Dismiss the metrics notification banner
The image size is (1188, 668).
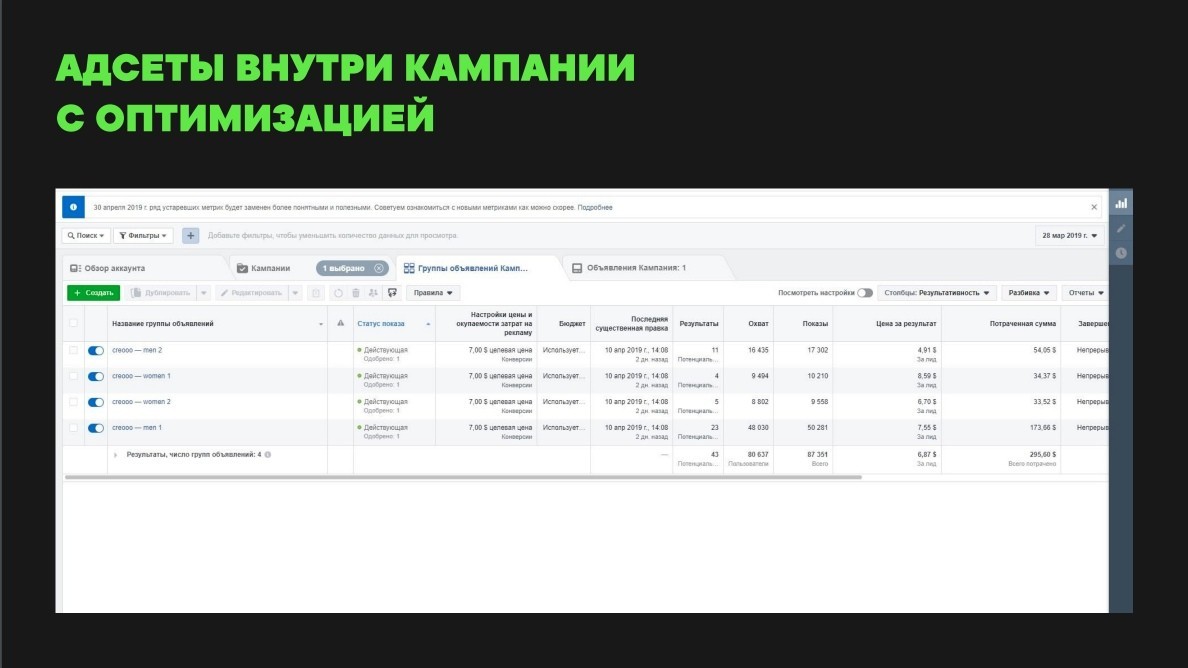click(1094, 207)
